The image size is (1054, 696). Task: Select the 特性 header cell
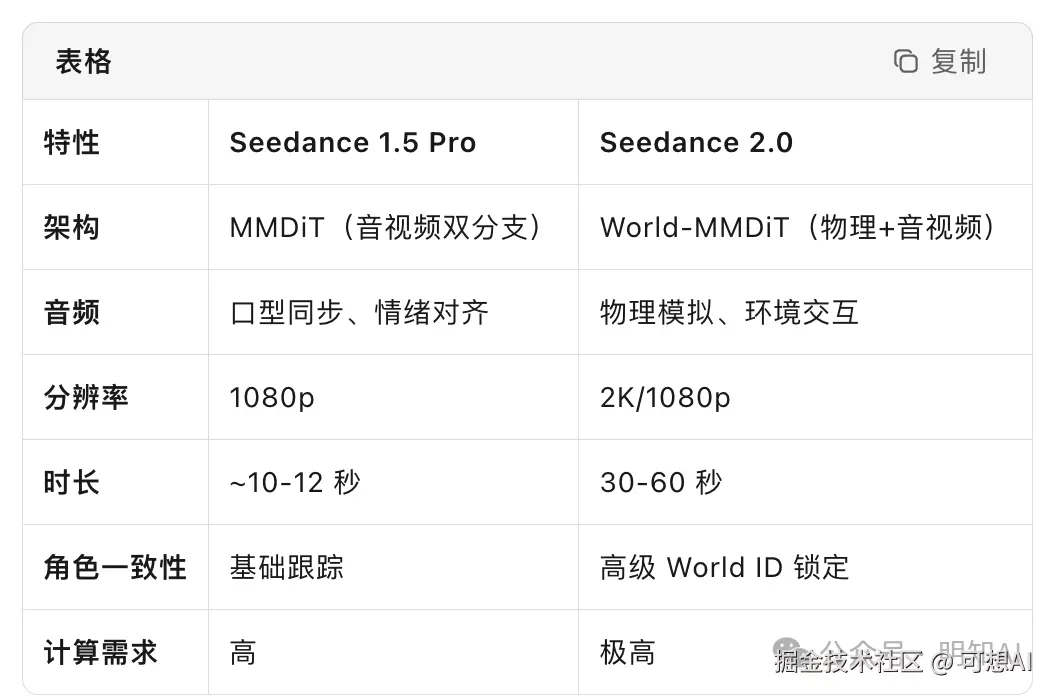[x=72, y=143]
